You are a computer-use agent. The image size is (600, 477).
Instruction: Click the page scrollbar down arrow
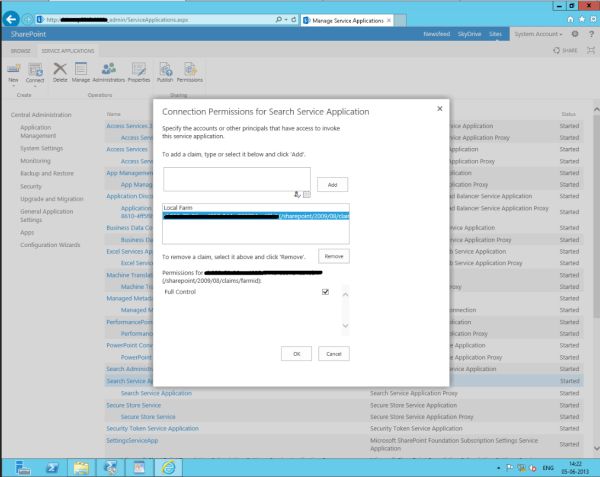597,448
